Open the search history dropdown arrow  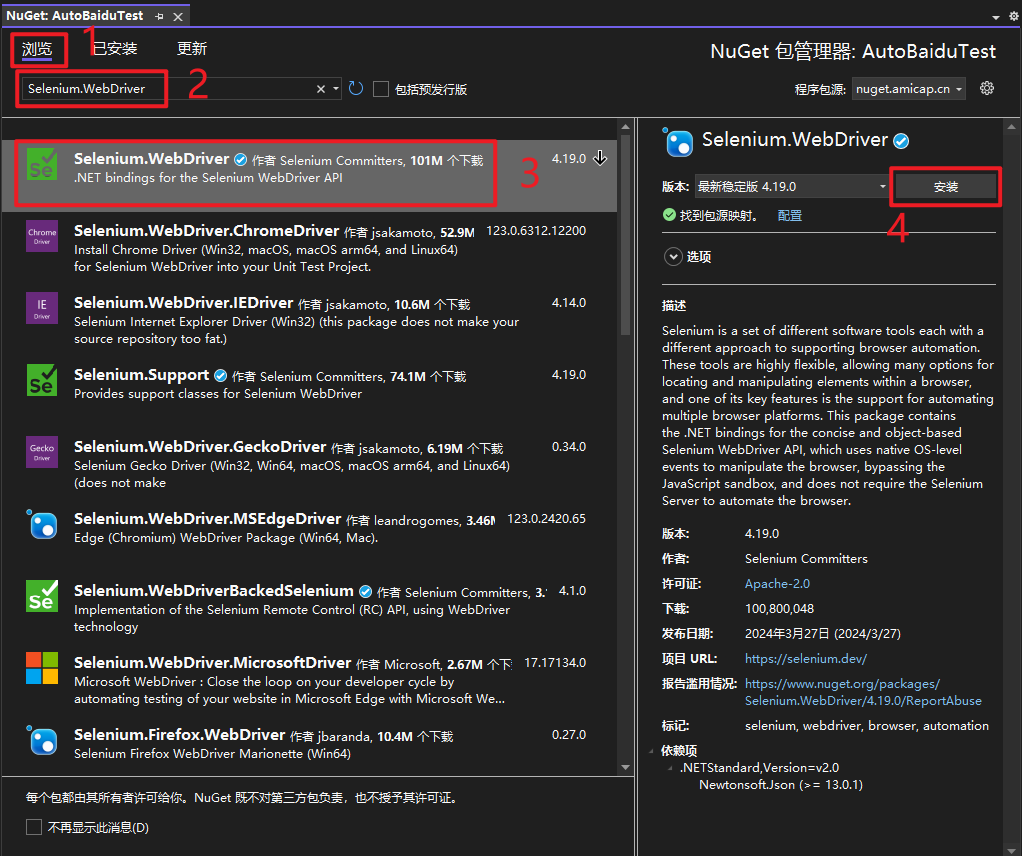pyautogui.click(x=336, y=89)
